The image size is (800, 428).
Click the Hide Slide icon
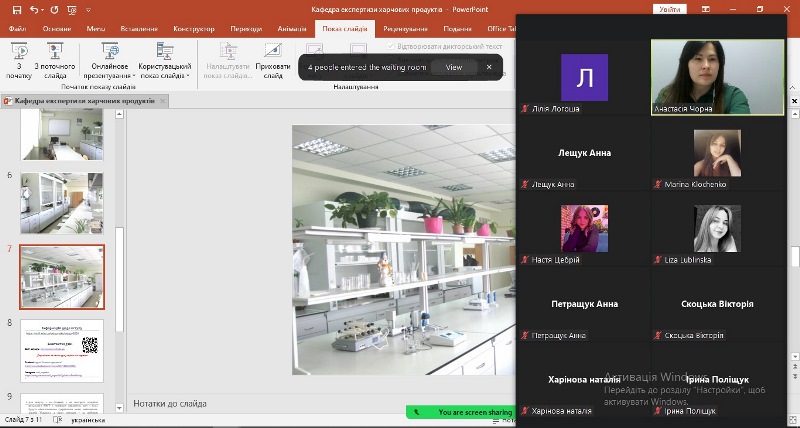[273, 52]
